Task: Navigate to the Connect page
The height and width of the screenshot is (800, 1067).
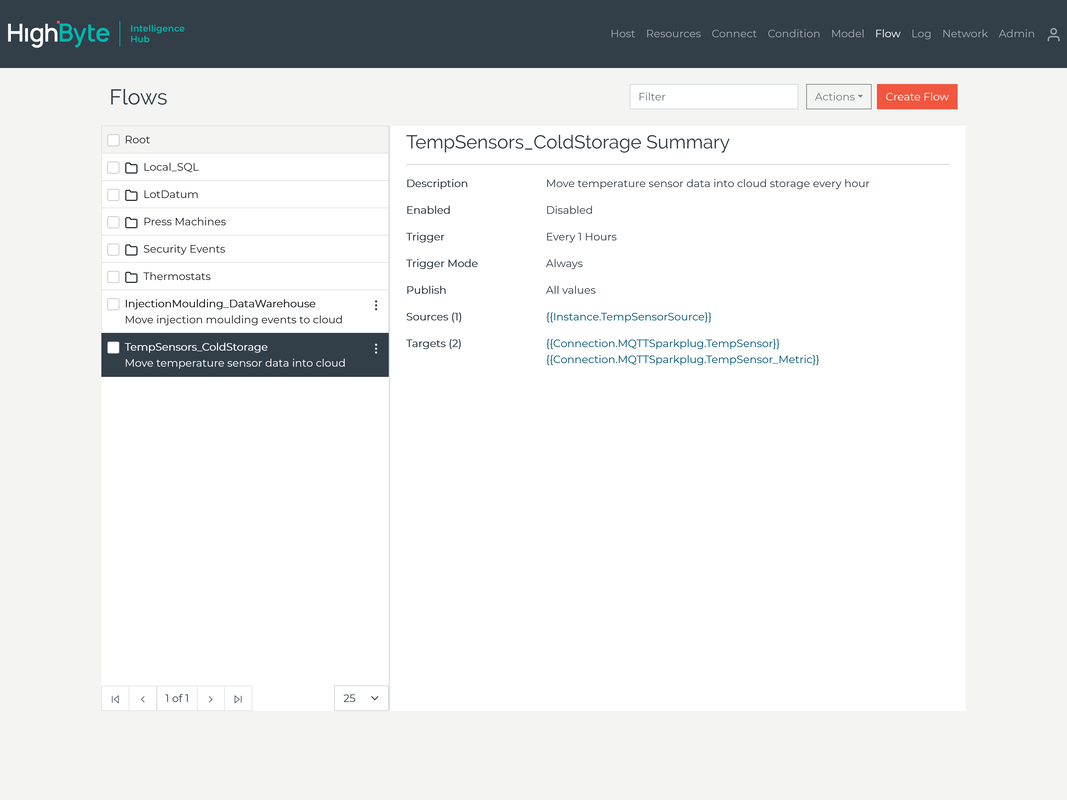Action: coord(734,33)
